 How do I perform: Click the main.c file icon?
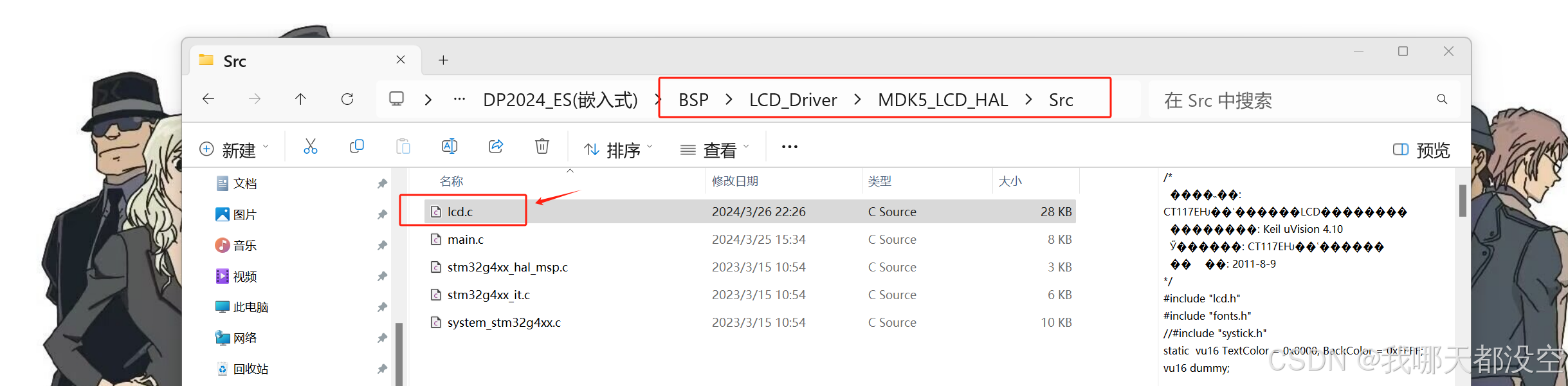pyautogui.click(x=436, y=239)
